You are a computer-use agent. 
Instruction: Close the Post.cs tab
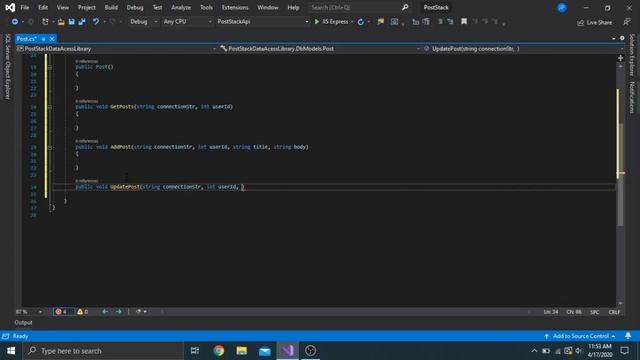pos(52,39)
